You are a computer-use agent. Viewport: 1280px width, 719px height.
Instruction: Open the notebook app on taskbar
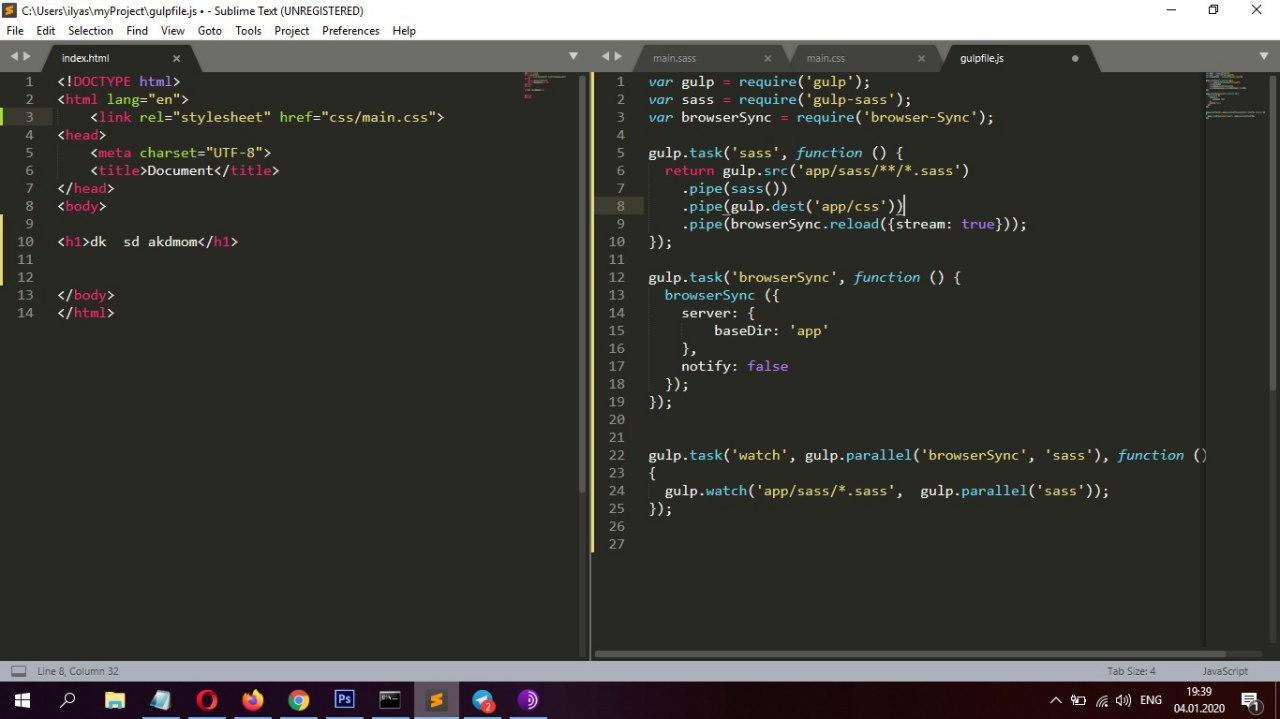coord(161,700)
